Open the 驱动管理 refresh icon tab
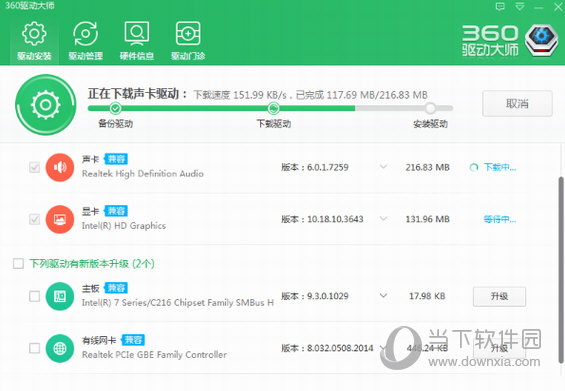This screenshot has width=565, height=391. click(x=85, y=41)
